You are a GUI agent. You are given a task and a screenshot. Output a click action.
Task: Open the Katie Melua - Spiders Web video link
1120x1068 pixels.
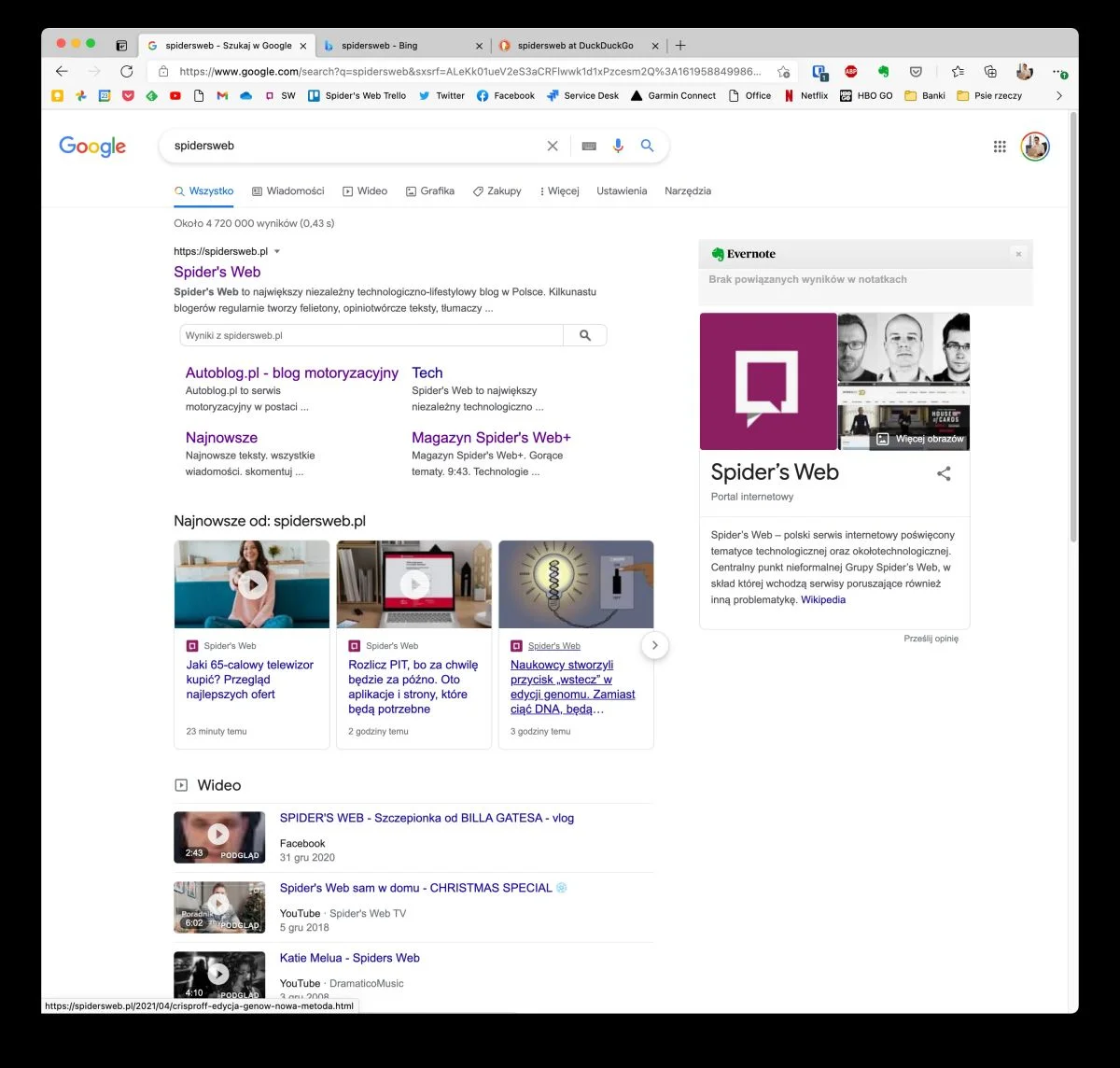click(350, 958)
